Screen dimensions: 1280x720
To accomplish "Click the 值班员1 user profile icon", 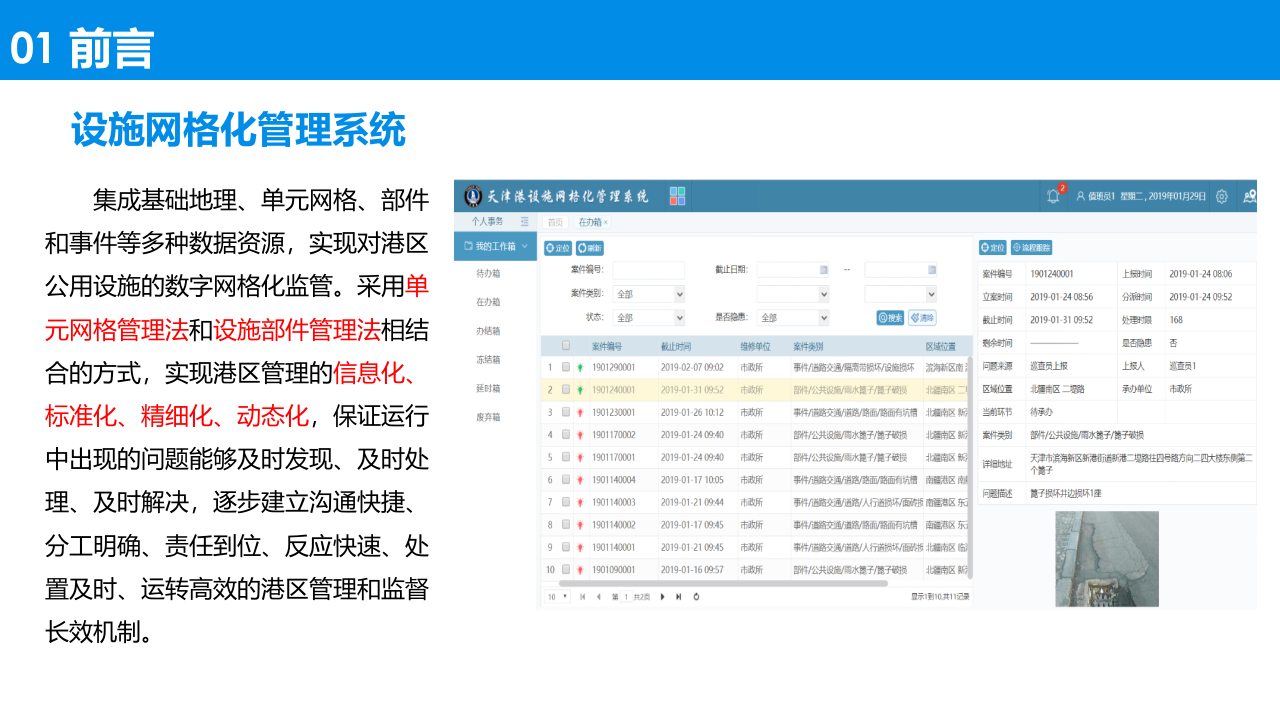I will (1082, 196).
